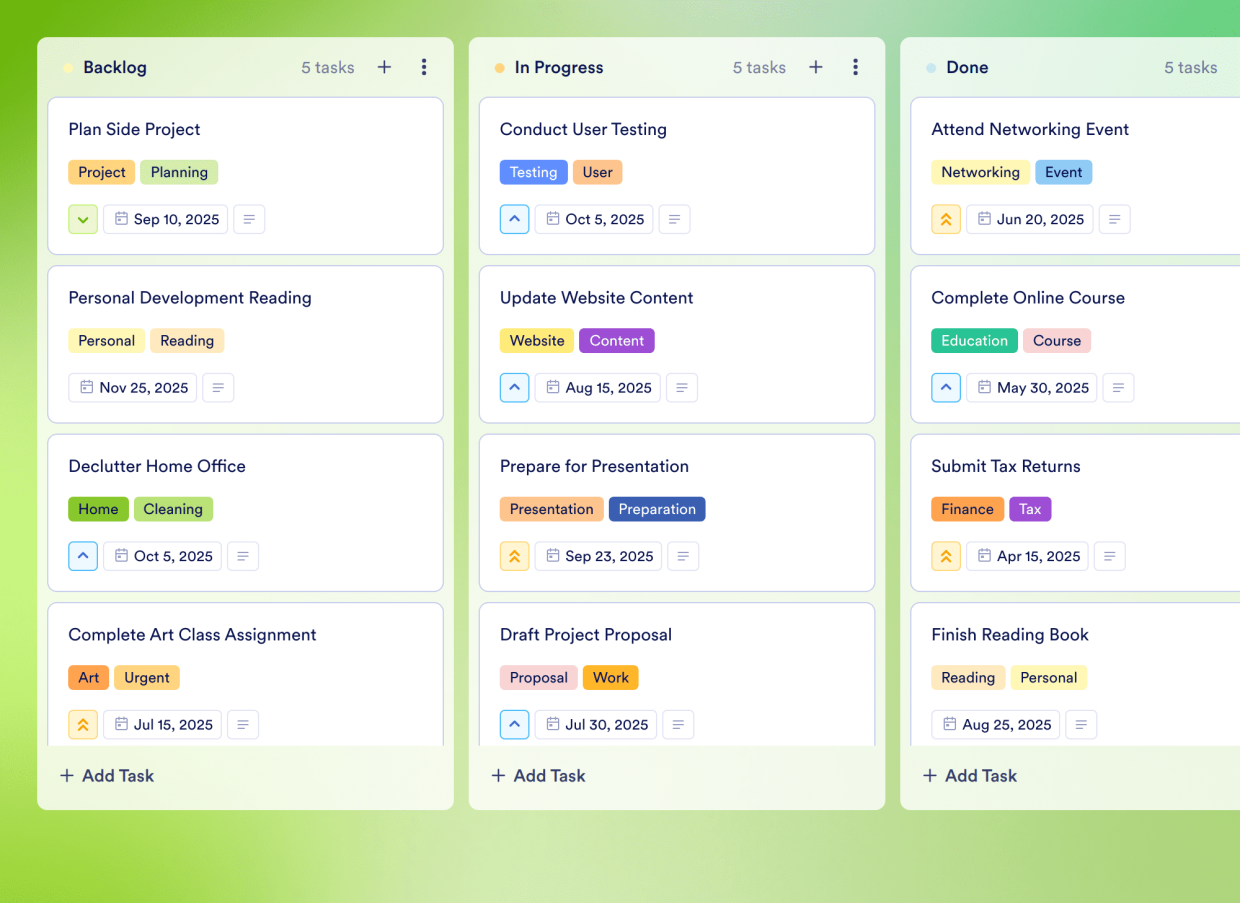Open the notes icon on Finish Reading Book
This screenshot has height=903, width=1240.
click(x=1081, y=724)
